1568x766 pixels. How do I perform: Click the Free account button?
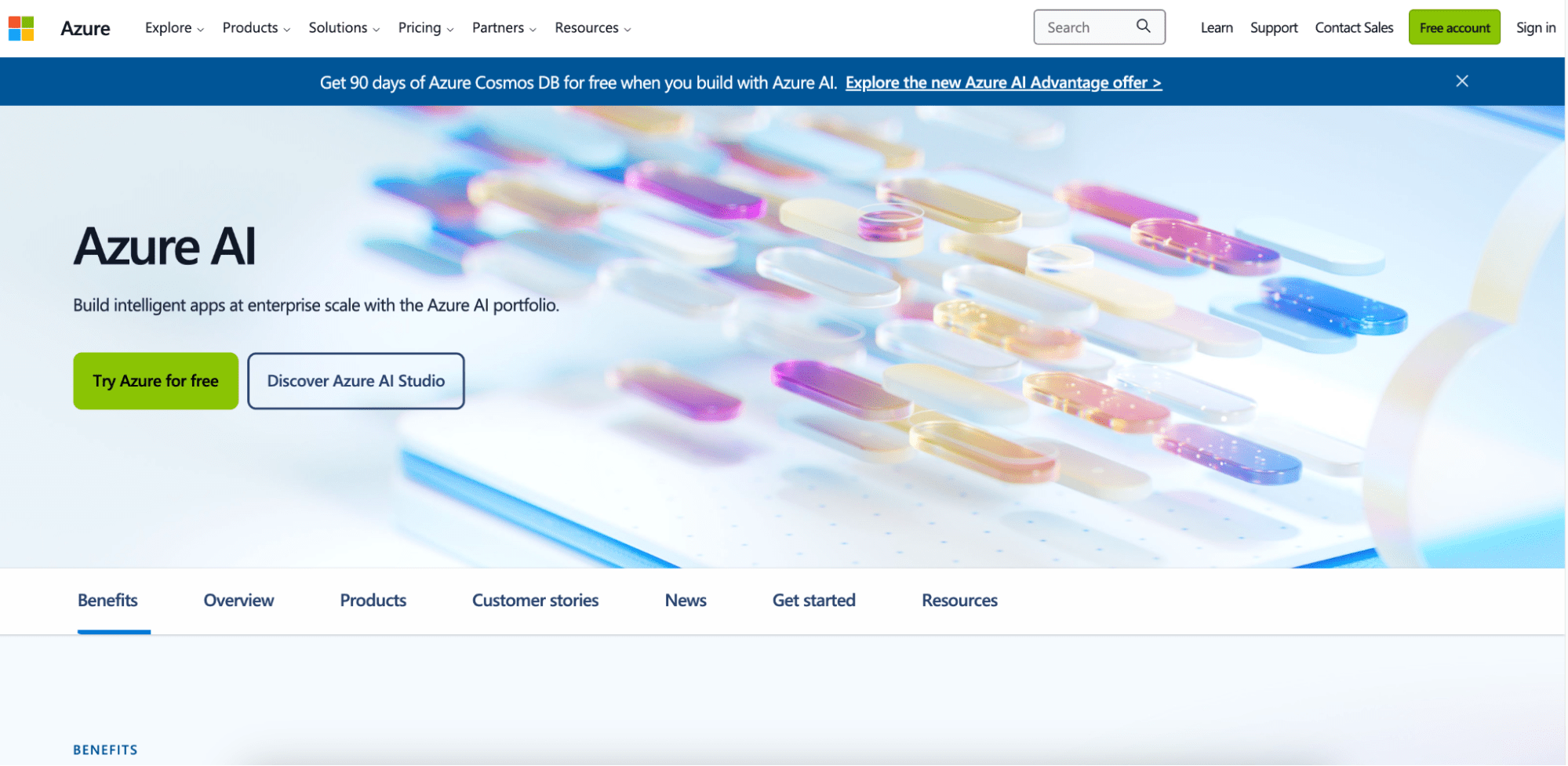pyautogui.click(x=1453, y=27)
